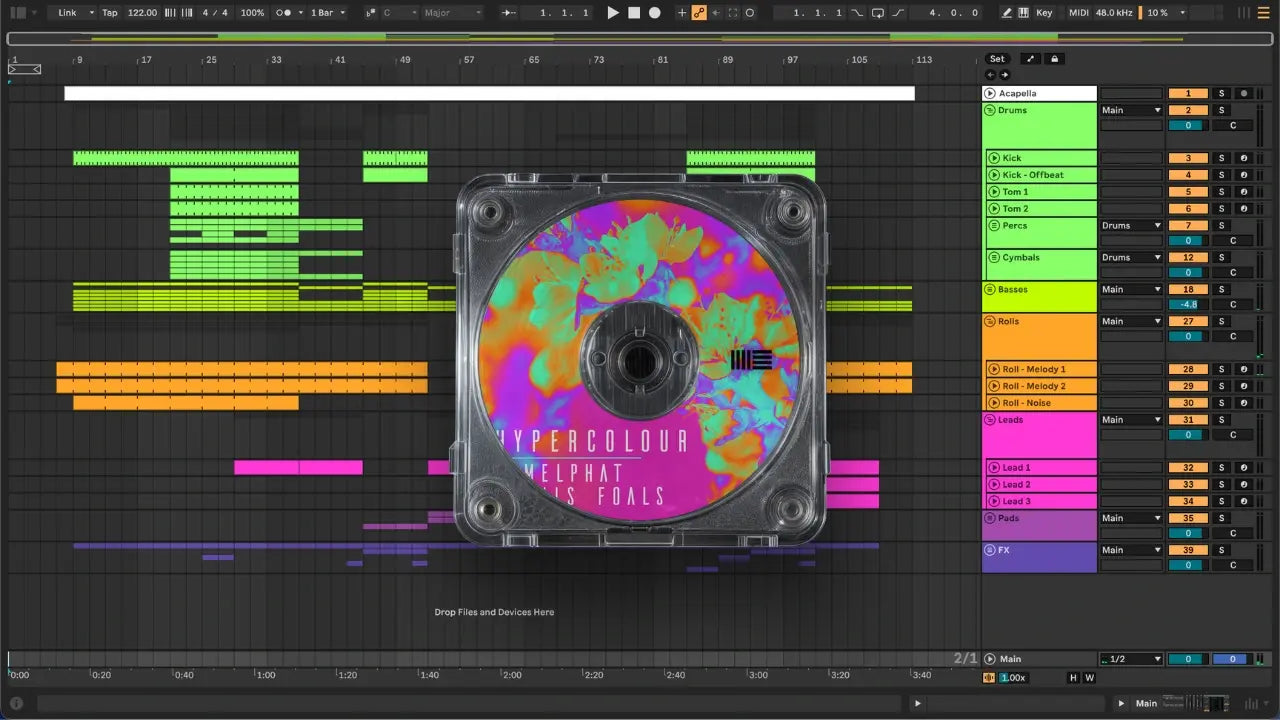Click the Stop transport button
Screen dimensions: 1280x720
[x=634, y=13]
